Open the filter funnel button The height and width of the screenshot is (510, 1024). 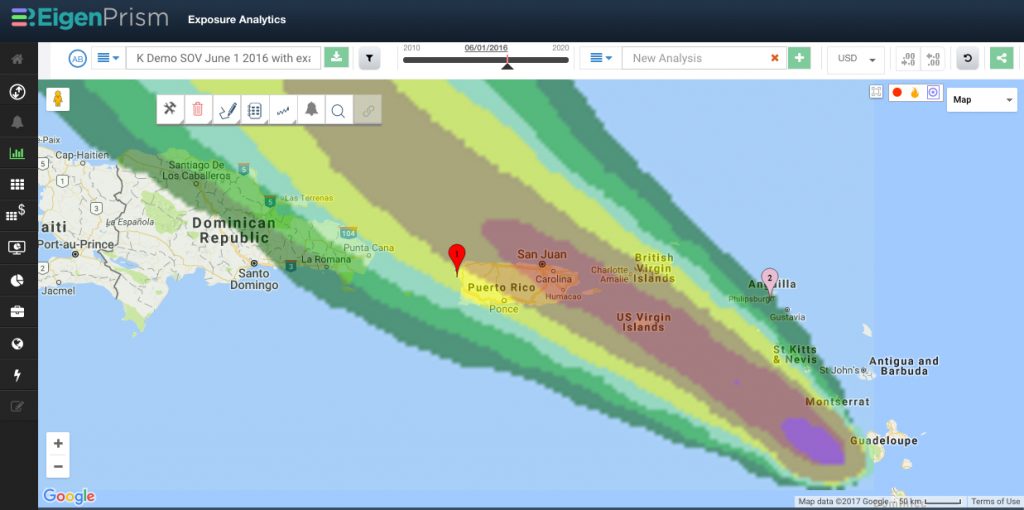tap(369, 58)
